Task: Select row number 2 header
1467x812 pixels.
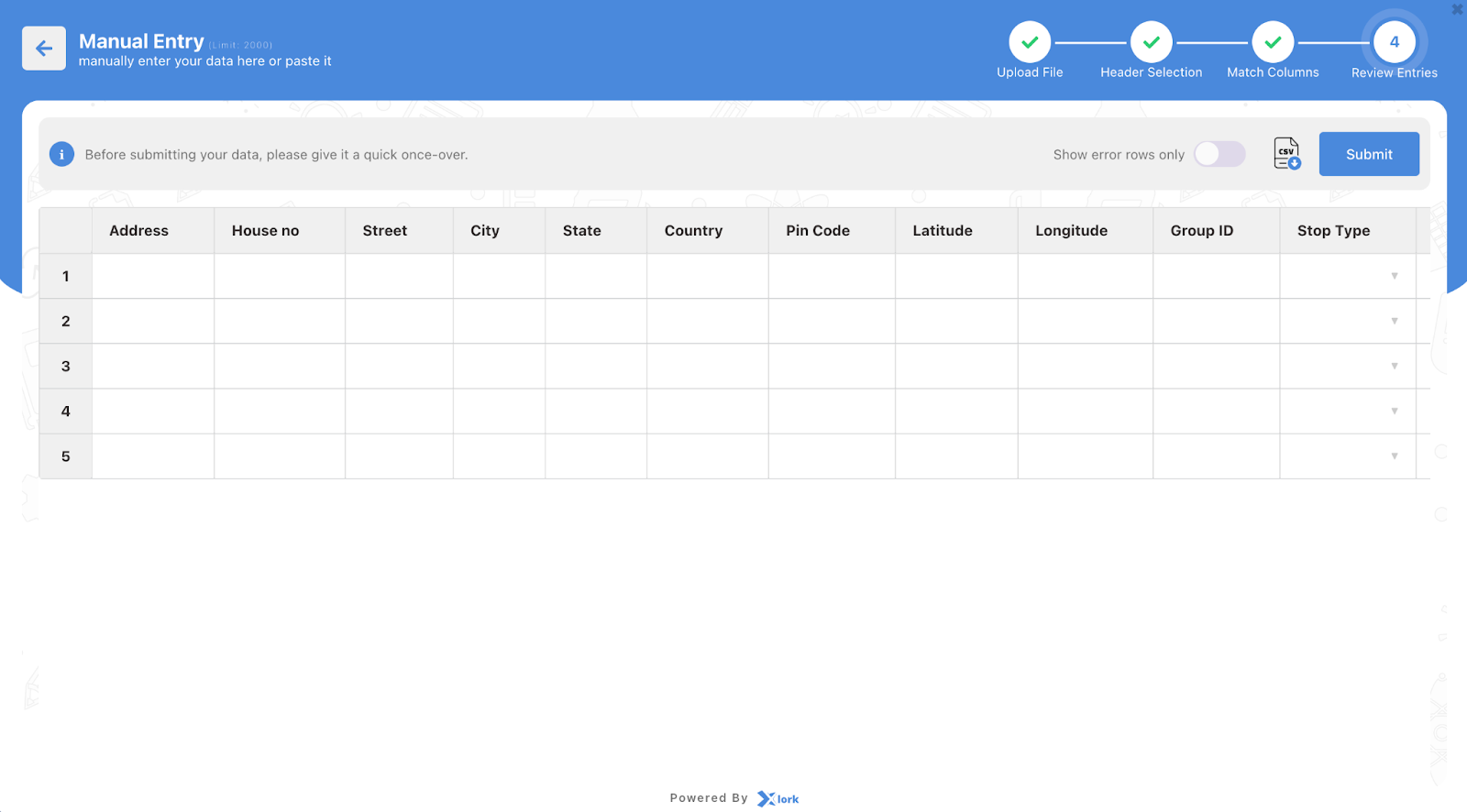Action: coord(66,321)
